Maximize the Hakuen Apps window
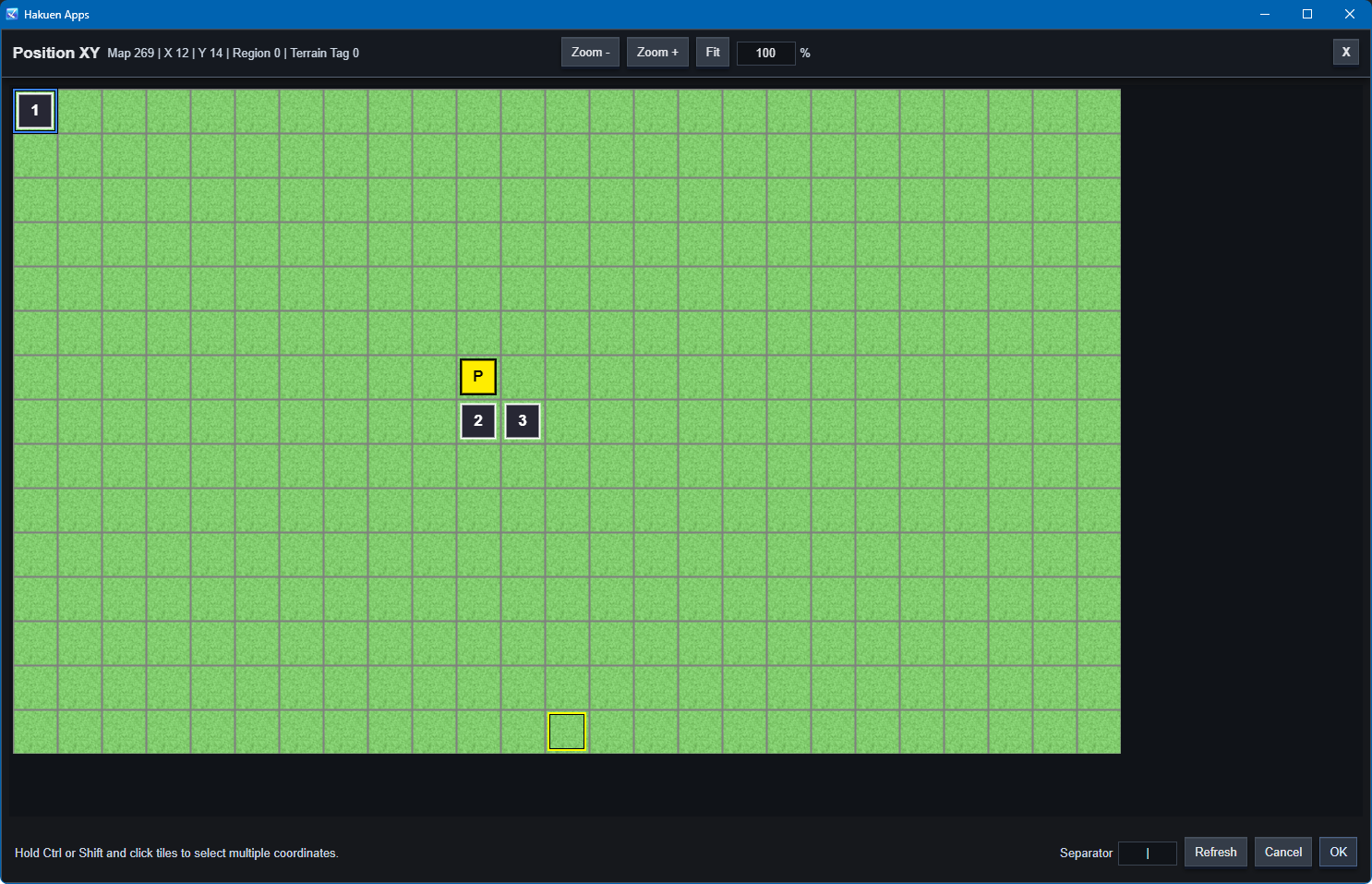The height and width of the screenshot is (884, 1372). [x=1307, y=14]
